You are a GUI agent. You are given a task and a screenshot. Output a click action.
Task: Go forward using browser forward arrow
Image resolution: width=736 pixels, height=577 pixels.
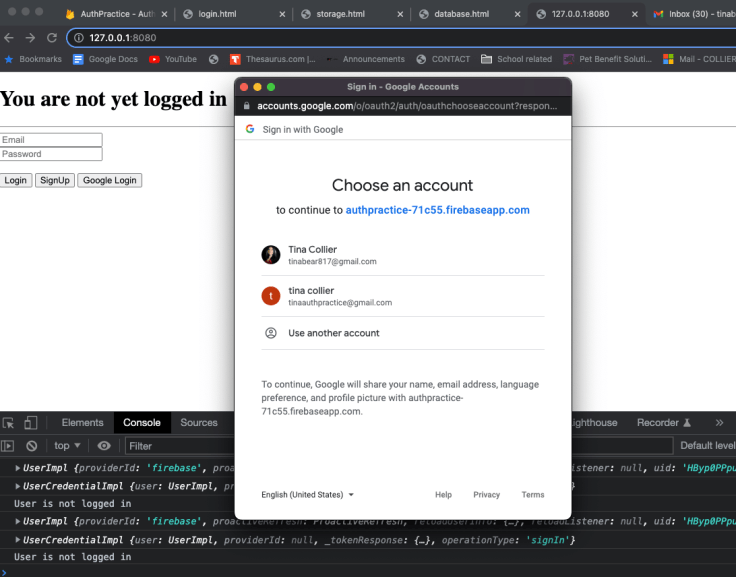click(30, 38)
